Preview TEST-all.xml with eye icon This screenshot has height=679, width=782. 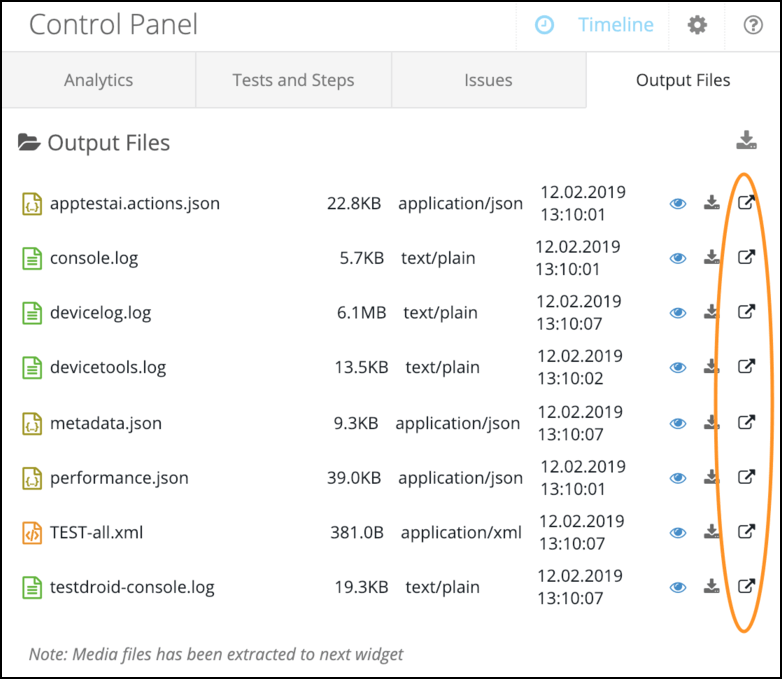point(678,532)
